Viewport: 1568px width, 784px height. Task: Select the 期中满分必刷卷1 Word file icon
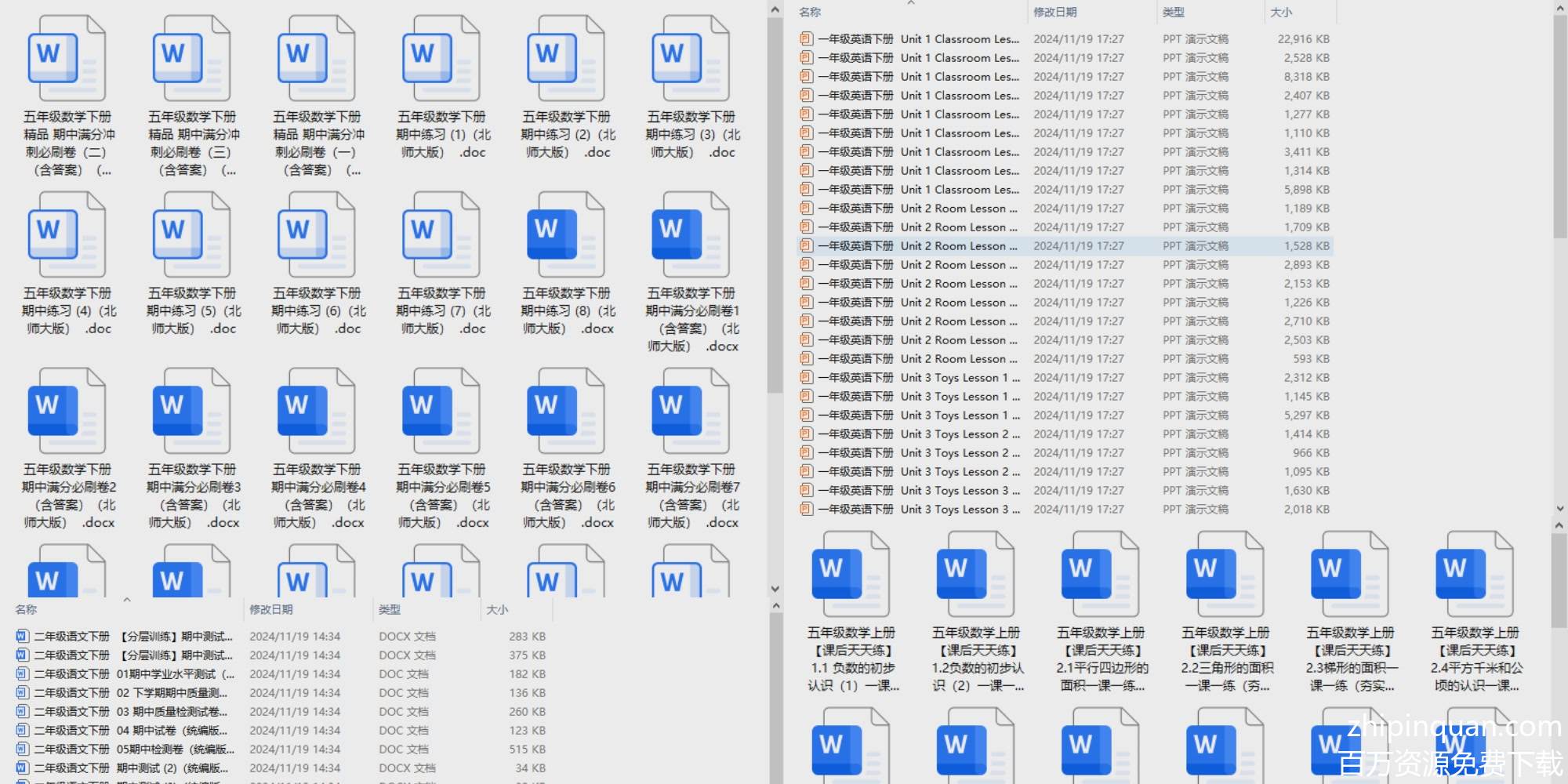[689, 235]
